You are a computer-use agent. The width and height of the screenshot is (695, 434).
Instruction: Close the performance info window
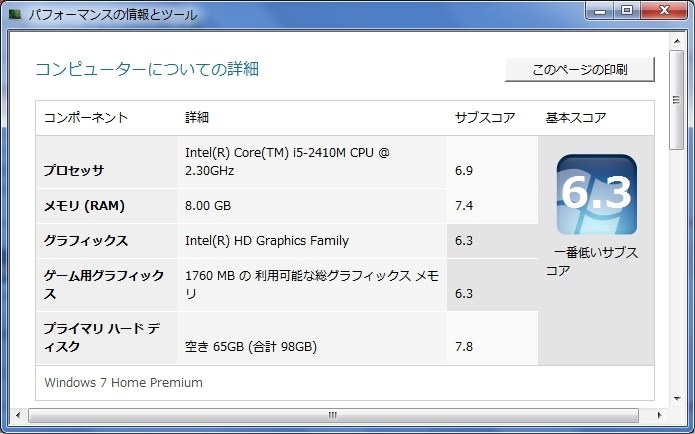pos(664,11)
